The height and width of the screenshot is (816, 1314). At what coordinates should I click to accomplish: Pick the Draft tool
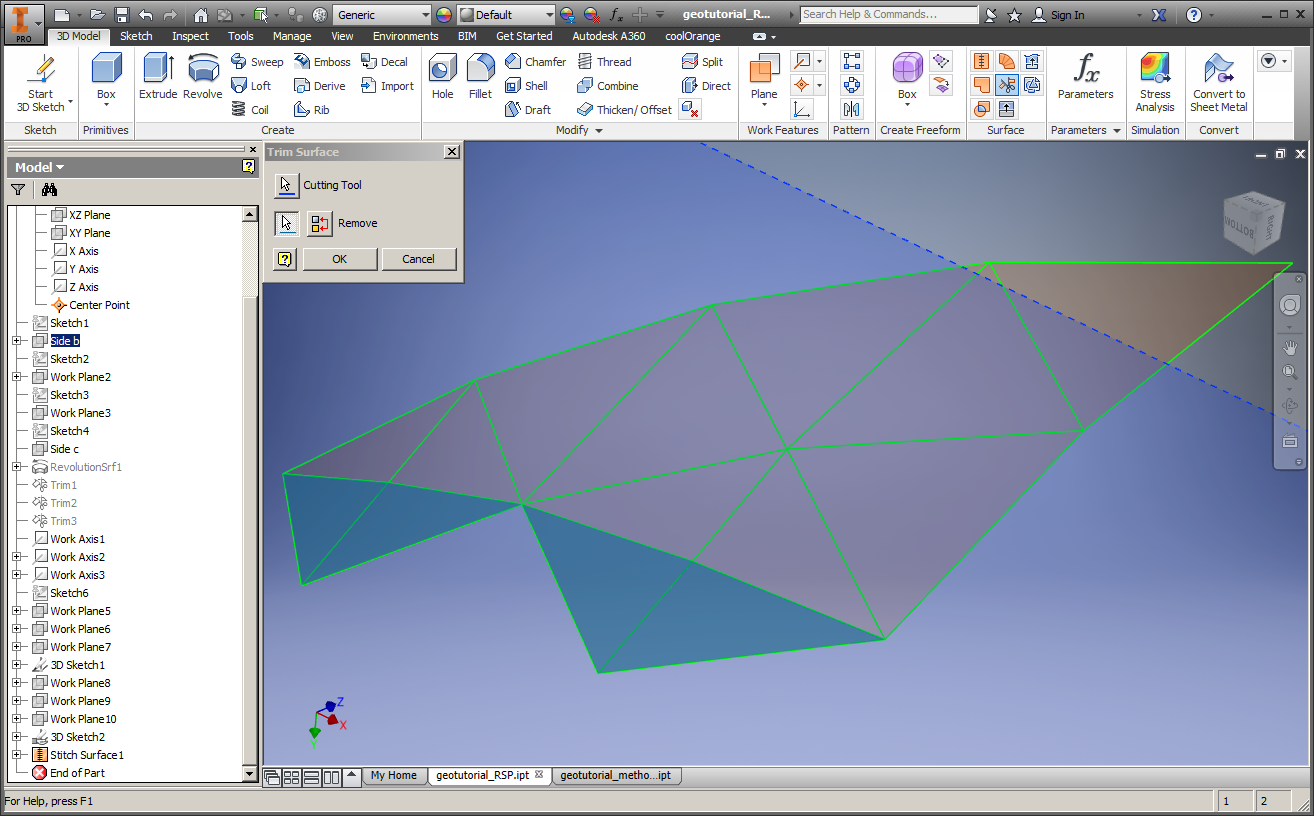(x=527, y=110)
